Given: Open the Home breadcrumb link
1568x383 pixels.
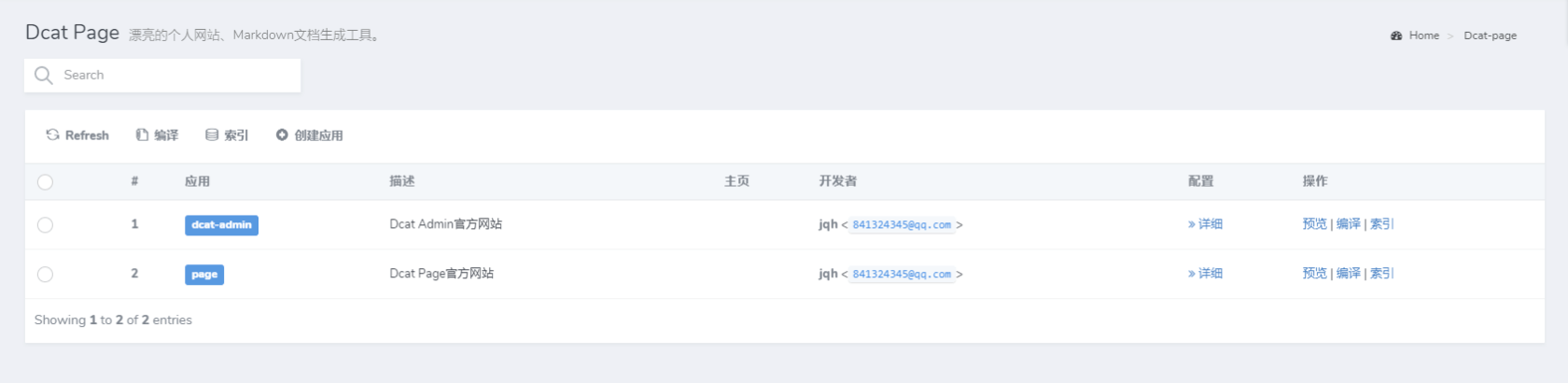Looking at the screenshot, I should click(1424, 35).
